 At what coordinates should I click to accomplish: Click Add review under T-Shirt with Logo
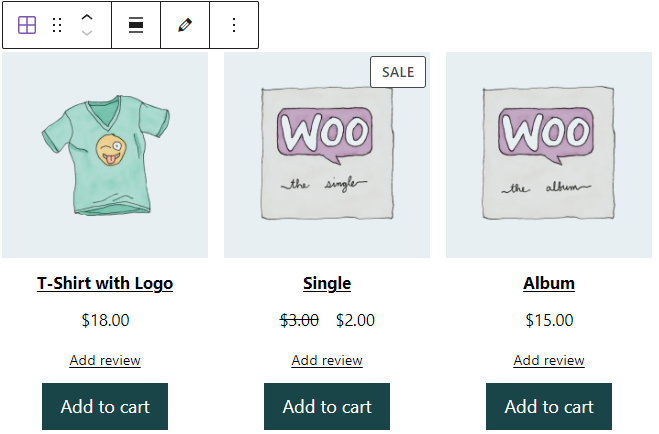coord(105,360)
